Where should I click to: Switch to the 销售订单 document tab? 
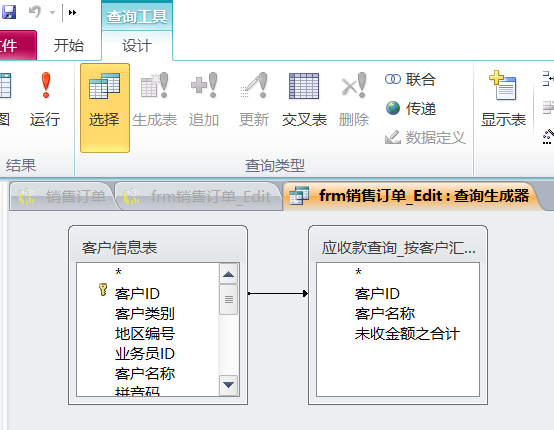62,196
